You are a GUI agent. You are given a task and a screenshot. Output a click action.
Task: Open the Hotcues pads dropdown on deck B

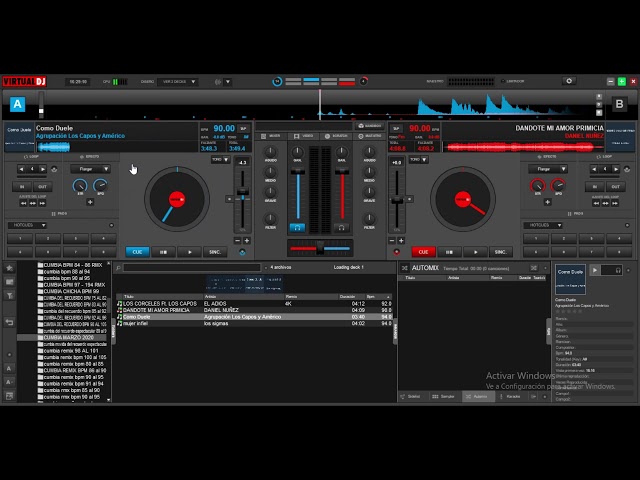coord(543,225)
